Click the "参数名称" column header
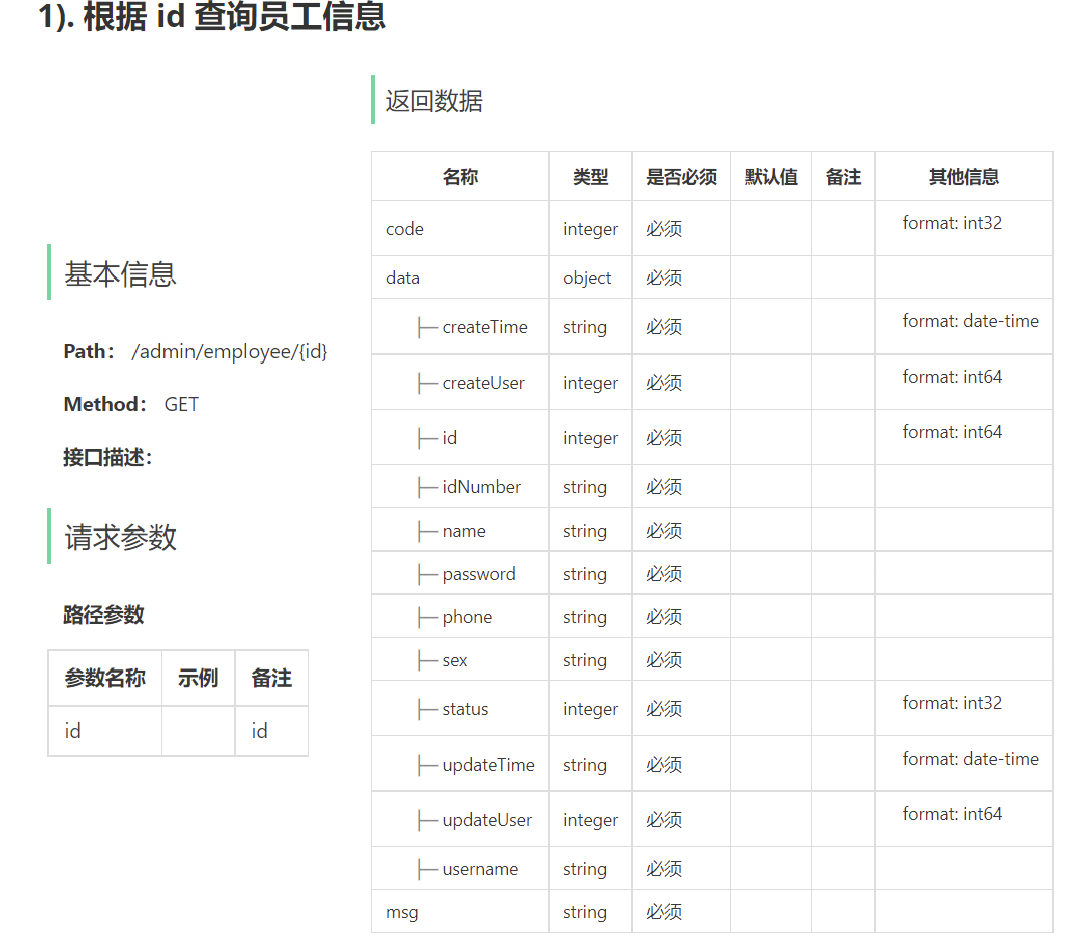This screenshot has height=945, width=1077. coord(105,678)
